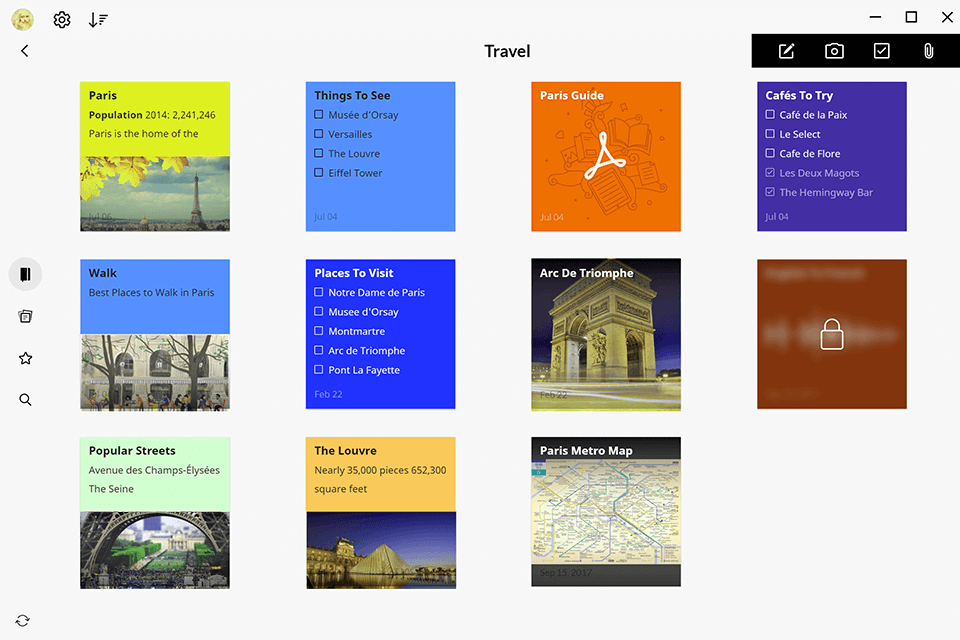The height and width of the screenshot is (640, 960).
Task: Check Musee d'Orsay in Places To Visit
Action: click(x=318, y=312)
